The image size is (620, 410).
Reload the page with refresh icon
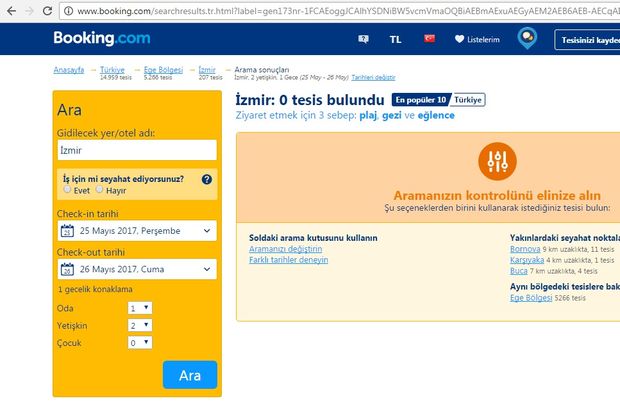[47, 11]
